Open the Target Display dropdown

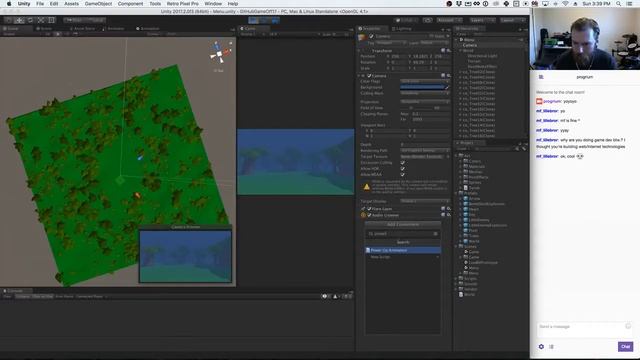tap(424, 201)
